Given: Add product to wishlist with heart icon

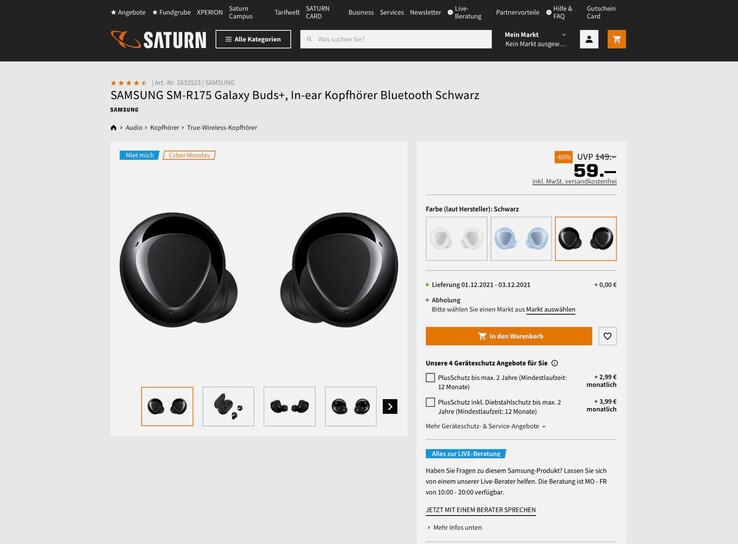Looking at the screenshot, I should [x=607, y=336].
